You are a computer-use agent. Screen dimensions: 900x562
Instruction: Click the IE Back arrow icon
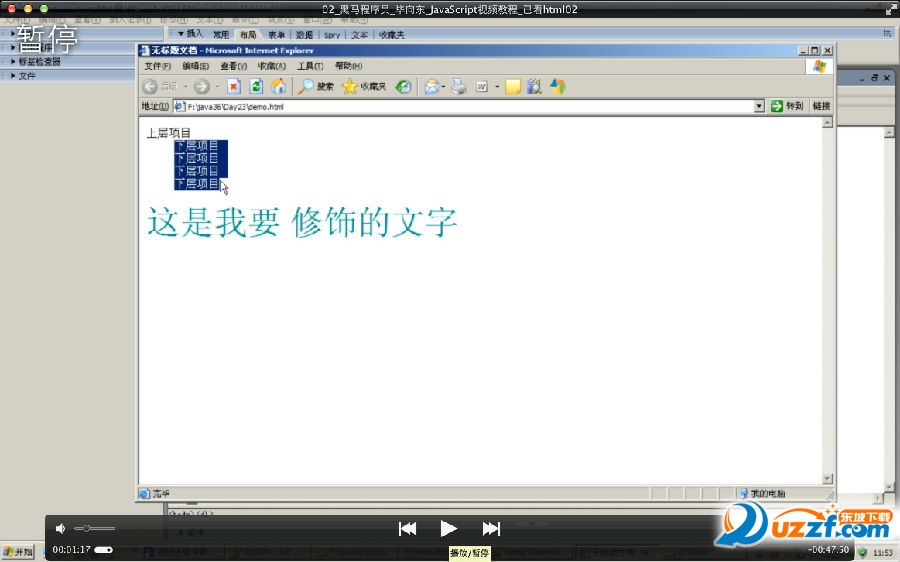coord(150,87)
